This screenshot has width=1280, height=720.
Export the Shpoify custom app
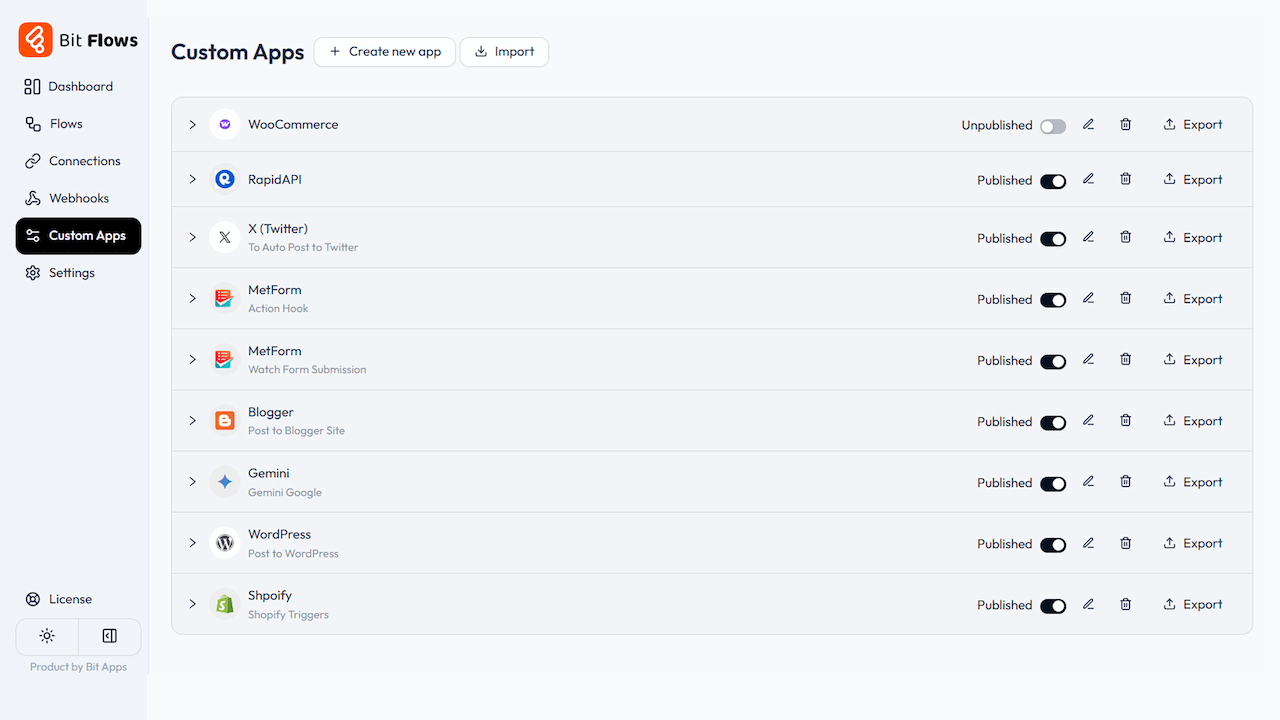(1191, 604)
